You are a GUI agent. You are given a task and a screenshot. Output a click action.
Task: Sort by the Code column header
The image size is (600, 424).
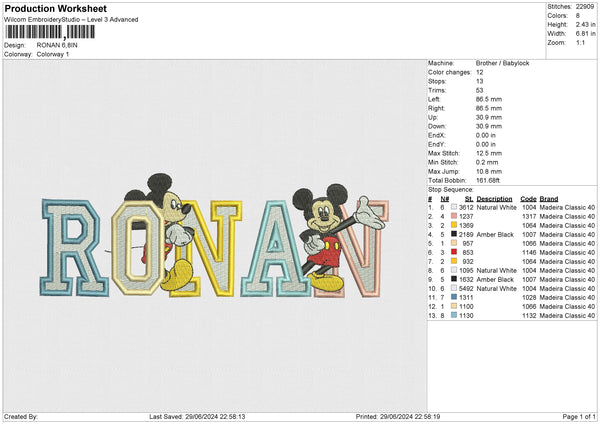pyautogui.click(x=528, y=198)
